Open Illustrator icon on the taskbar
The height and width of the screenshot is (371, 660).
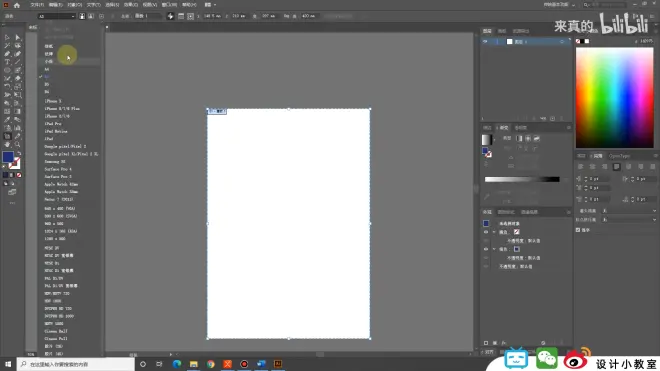(x=278, y=364)
